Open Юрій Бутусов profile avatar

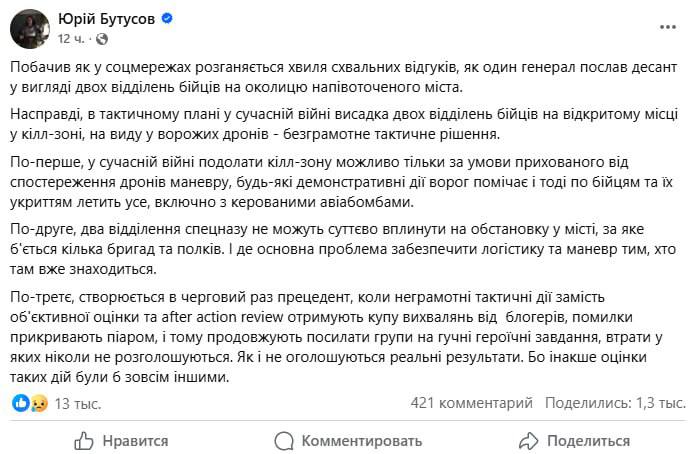28,27
